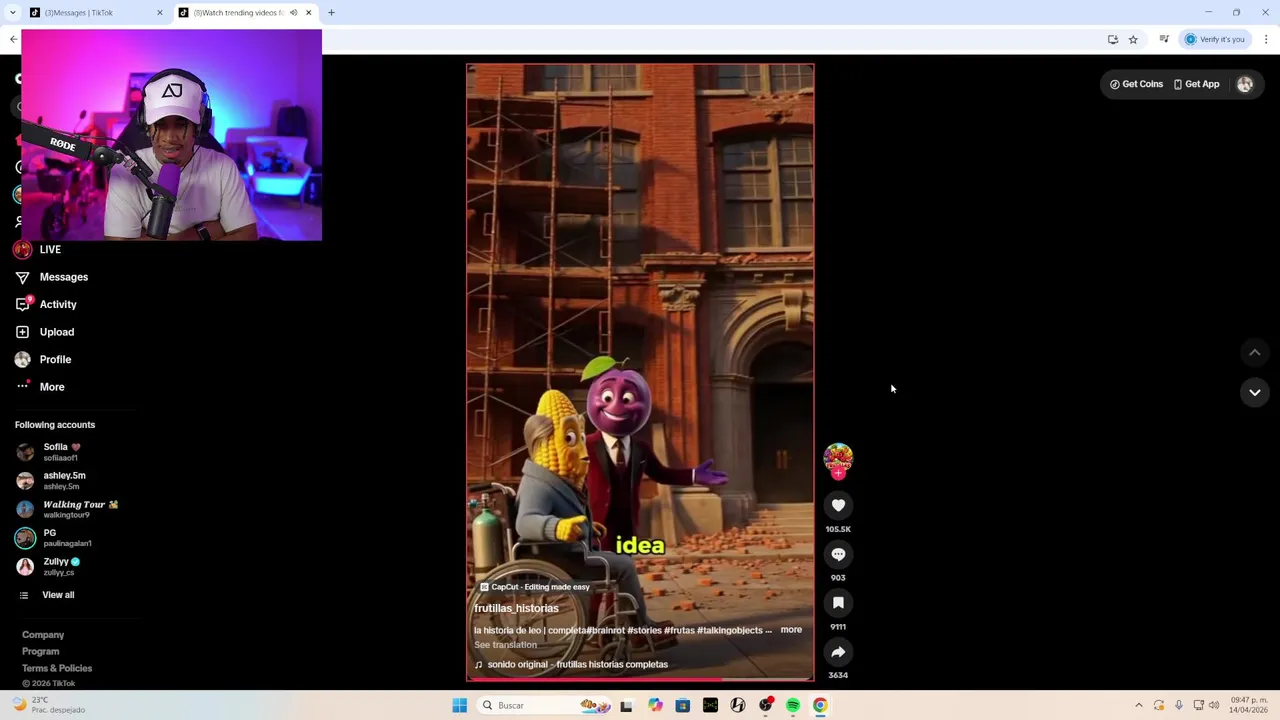
Task: Expand View all following accounts
Action: (x=47, y=595)
